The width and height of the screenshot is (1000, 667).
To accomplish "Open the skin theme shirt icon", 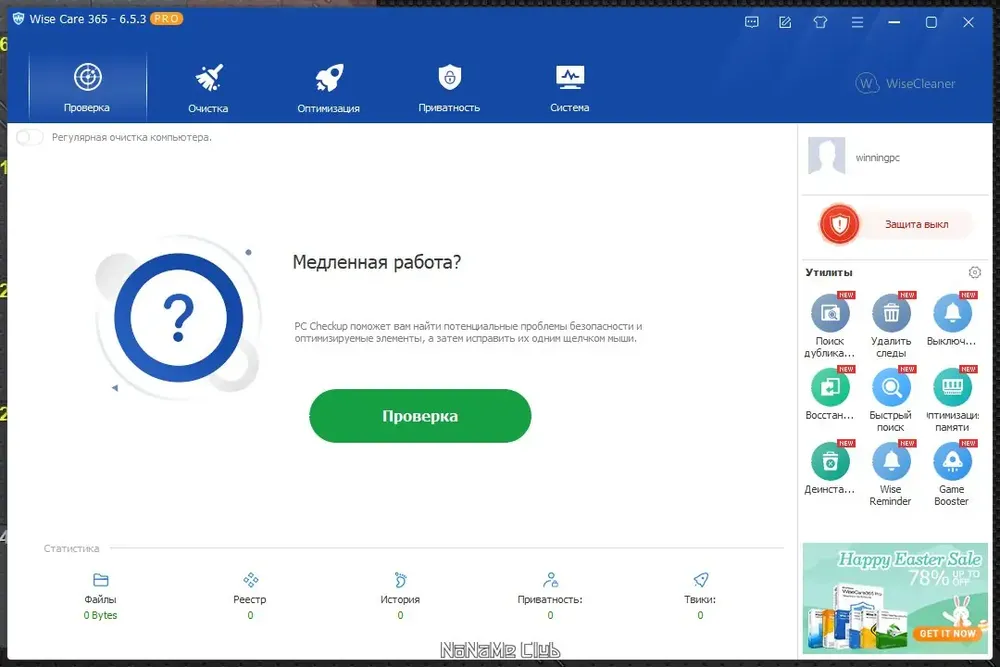I will click(820, 22).
